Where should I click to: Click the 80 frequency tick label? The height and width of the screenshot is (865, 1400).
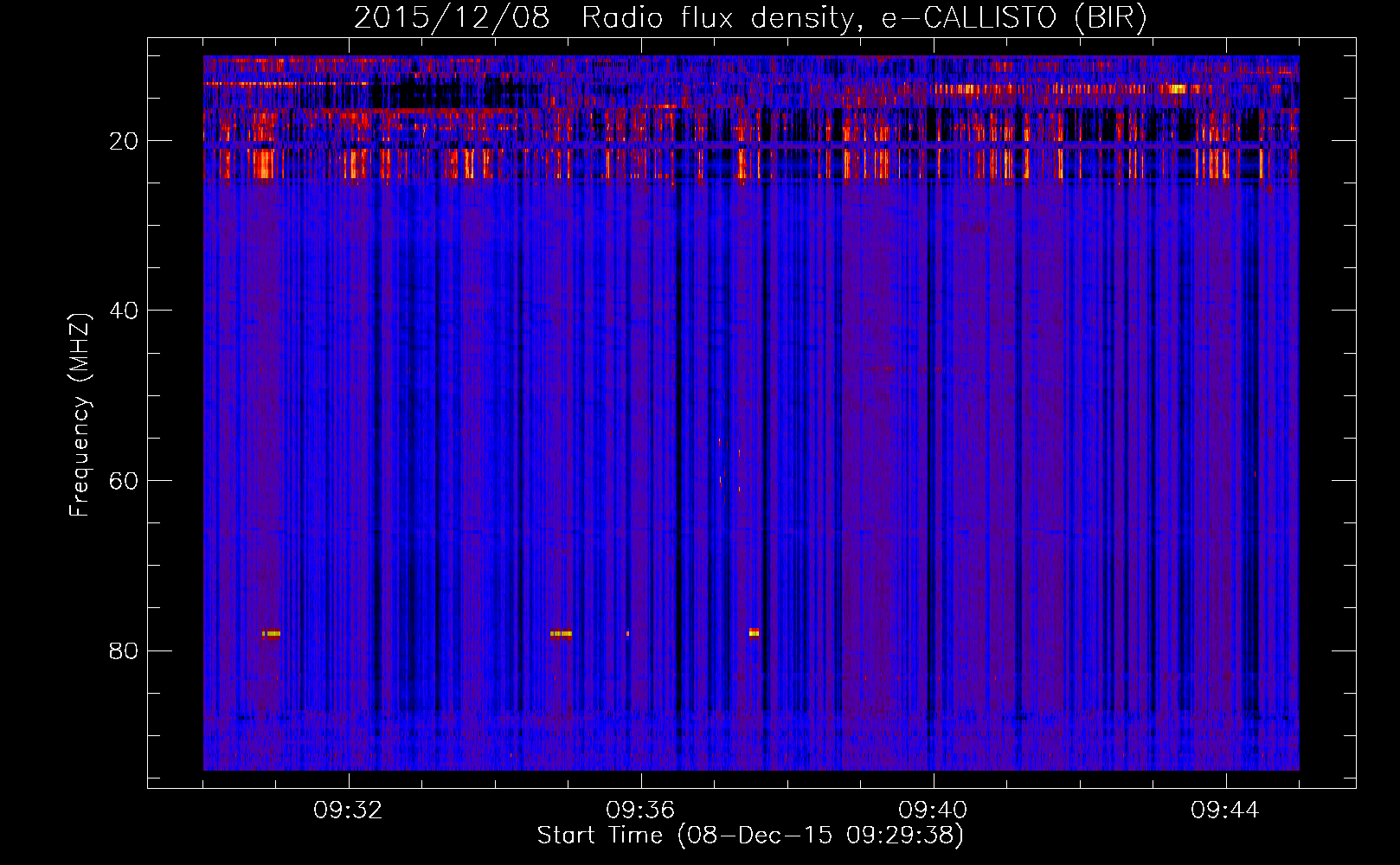pos(124,650)
